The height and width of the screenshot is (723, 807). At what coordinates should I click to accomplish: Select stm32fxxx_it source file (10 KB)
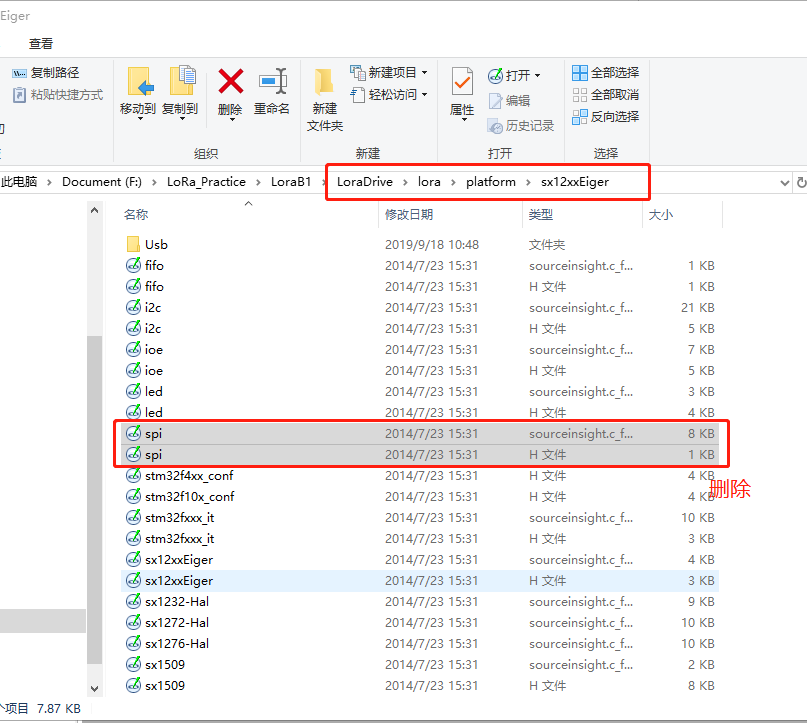[420, 518]
